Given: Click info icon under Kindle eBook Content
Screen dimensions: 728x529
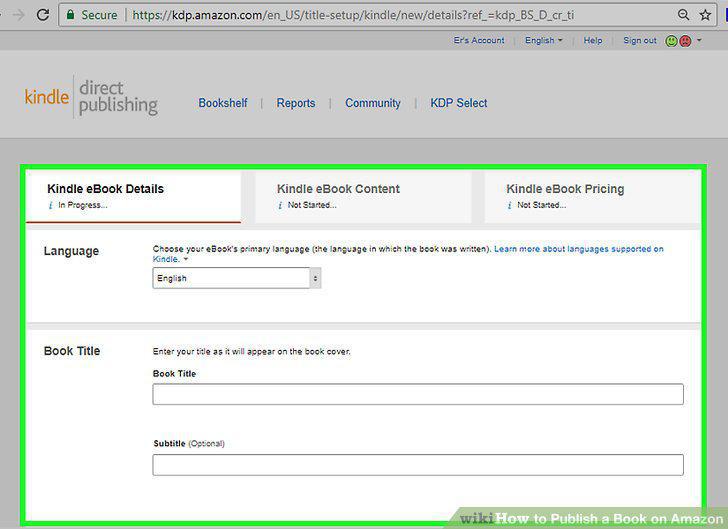Looking at the screenshot, I should (x=280, y=205).
